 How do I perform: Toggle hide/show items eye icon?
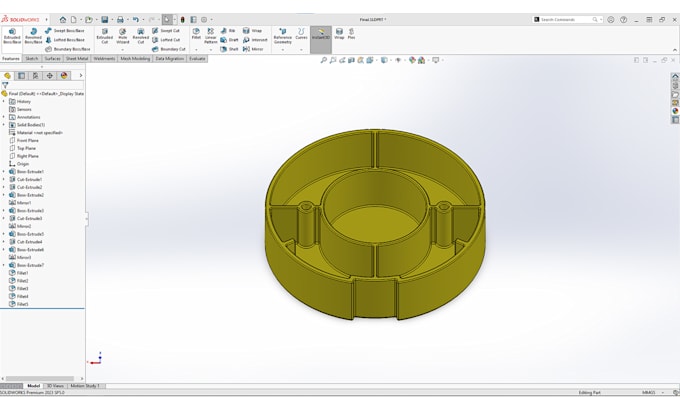coord(398,60)
